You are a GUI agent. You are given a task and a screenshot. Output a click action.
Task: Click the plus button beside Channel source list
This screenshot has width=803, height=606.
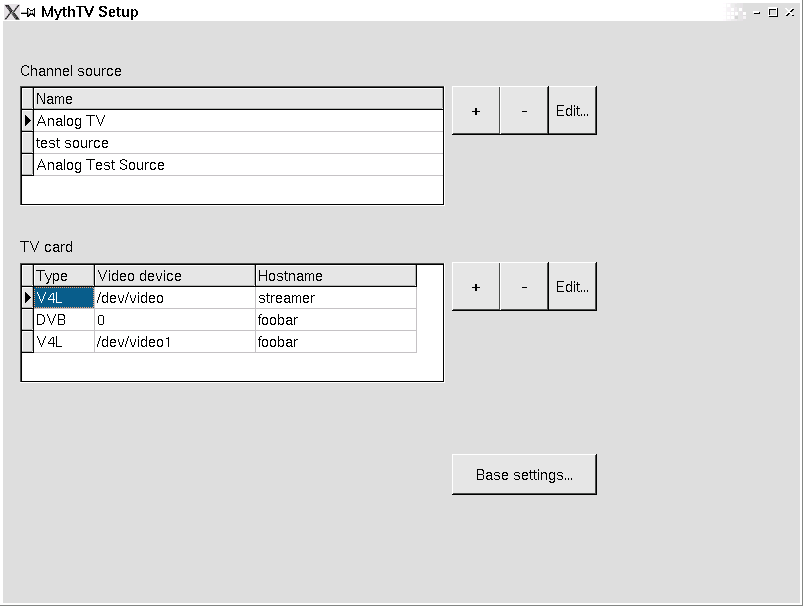(x=476, y=111)
